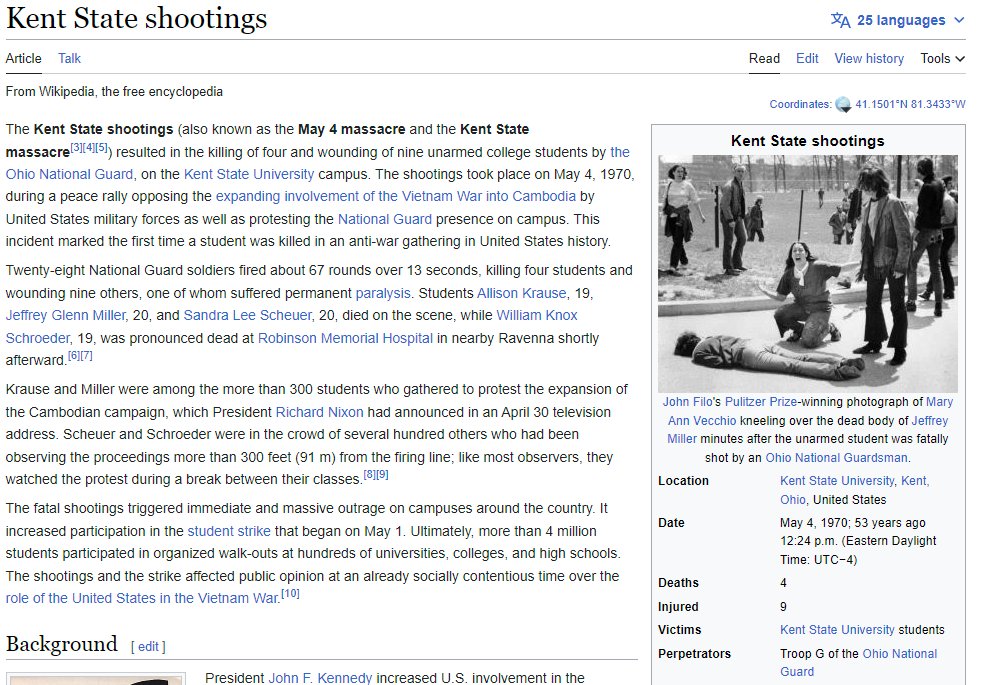Open expanding involvement of Vietnam War into Cambodia link
Image resolution: width=982 pixels, height=685 pixels.
pos(395,196)
